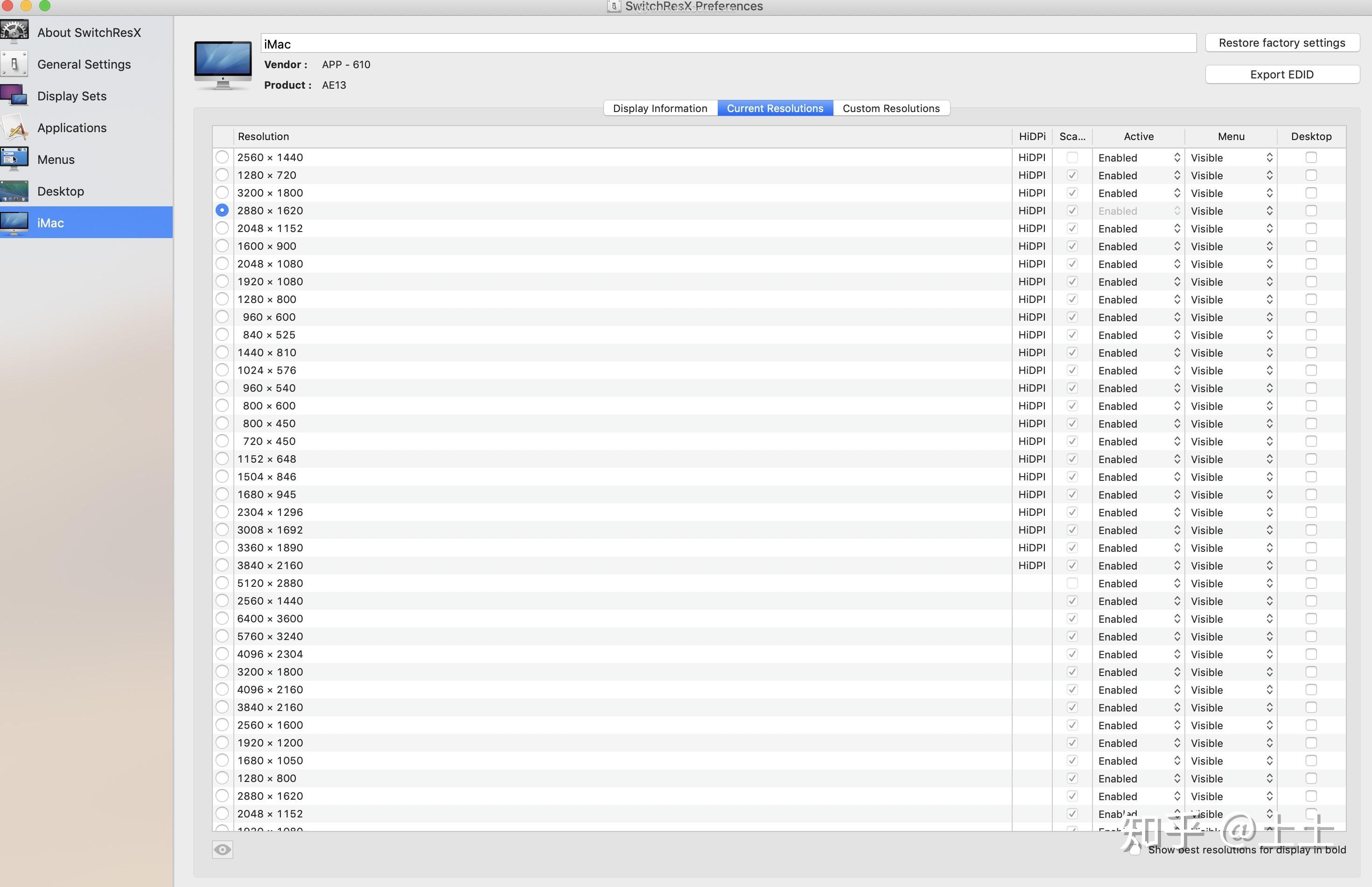Open the Menu Visible dropdown for 1600 × 900

(1231, 246)
